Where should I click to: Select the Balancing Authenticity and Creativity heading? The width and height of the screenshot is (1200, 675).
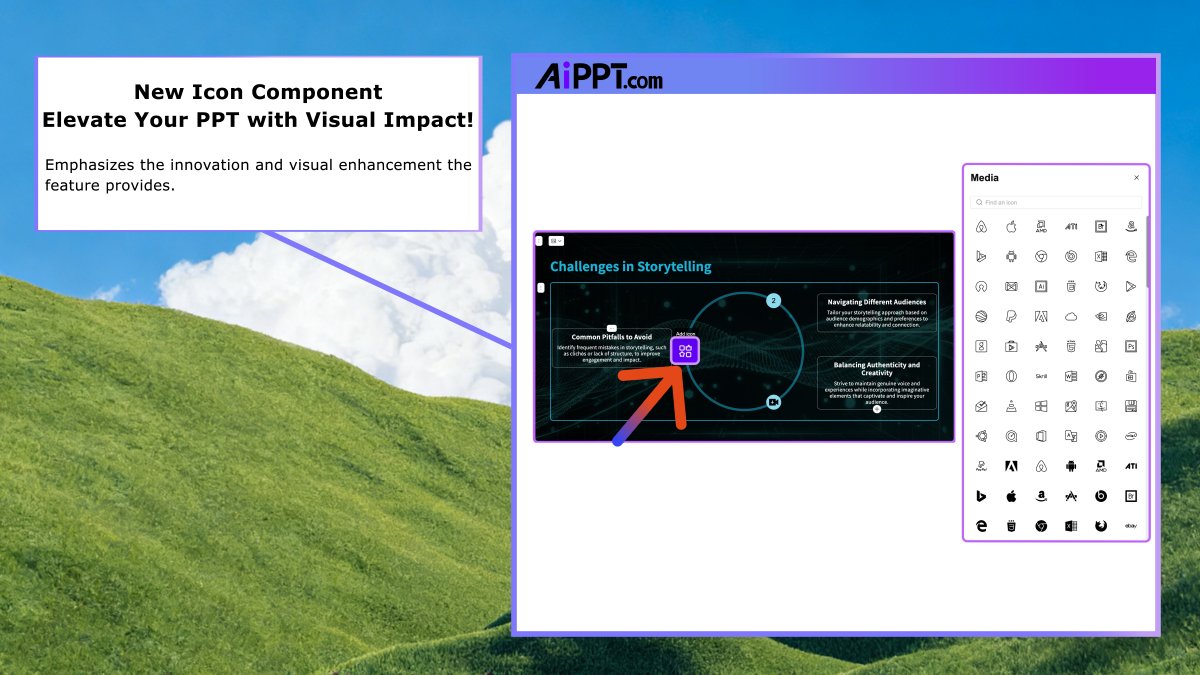click(877, 369)
